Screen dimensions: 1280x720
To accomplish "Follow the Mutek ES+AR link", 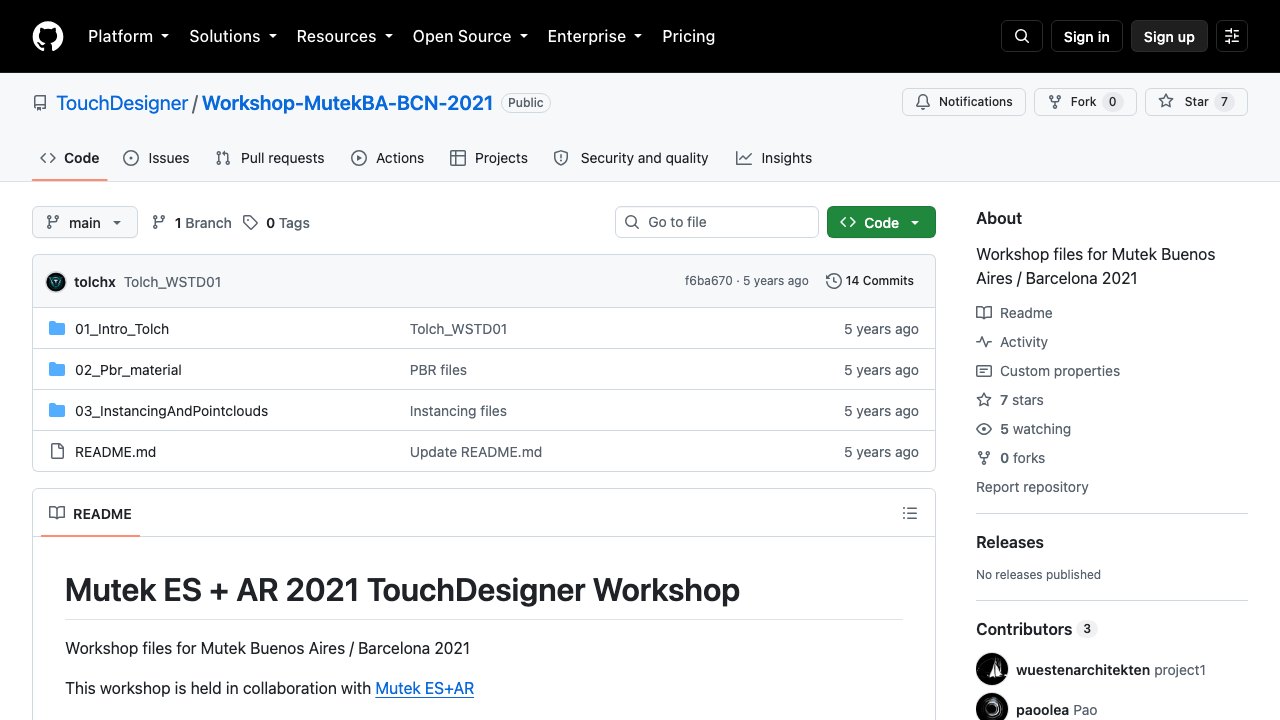I will tap(424, 688).
